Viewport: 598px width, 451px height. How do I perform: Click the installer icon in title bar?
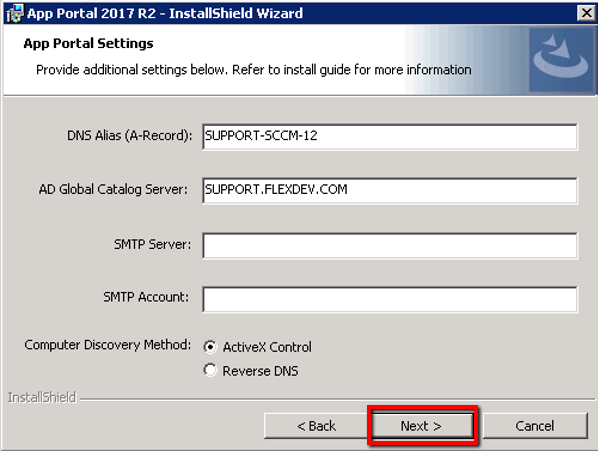point(15,13)
